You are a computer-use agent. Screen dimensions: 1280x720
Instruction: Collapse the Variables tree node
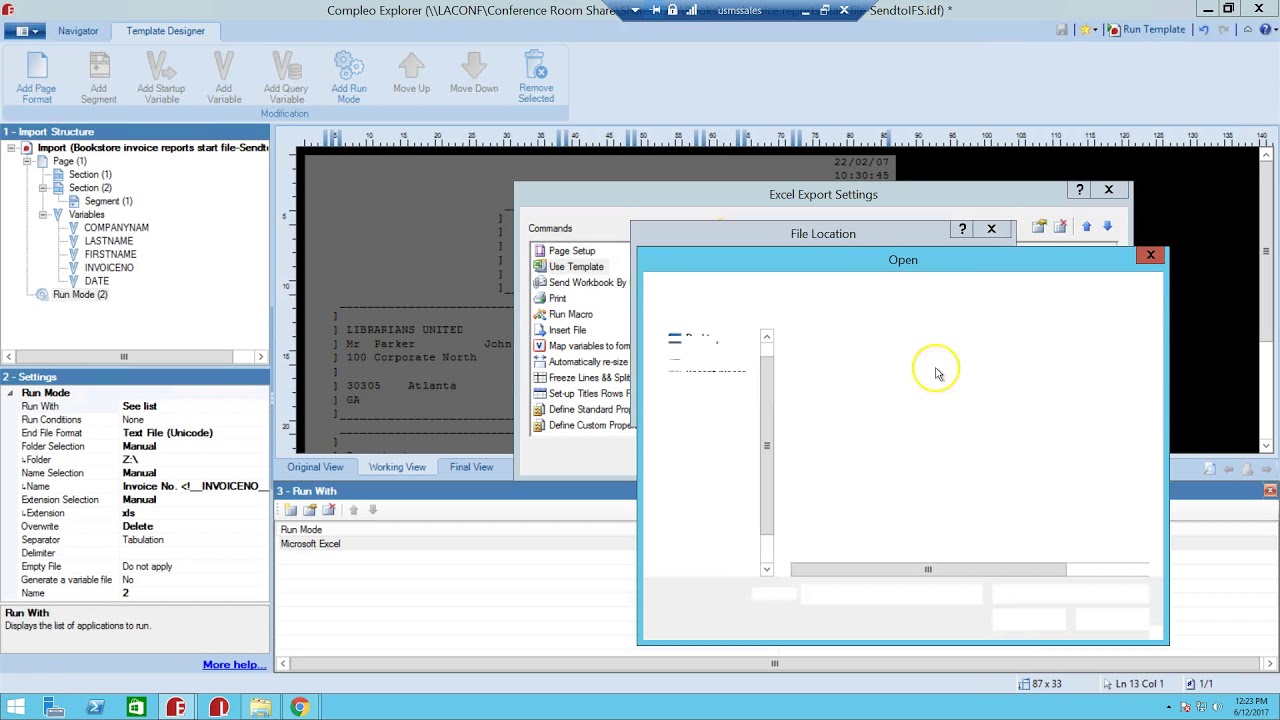coord(43,215)
